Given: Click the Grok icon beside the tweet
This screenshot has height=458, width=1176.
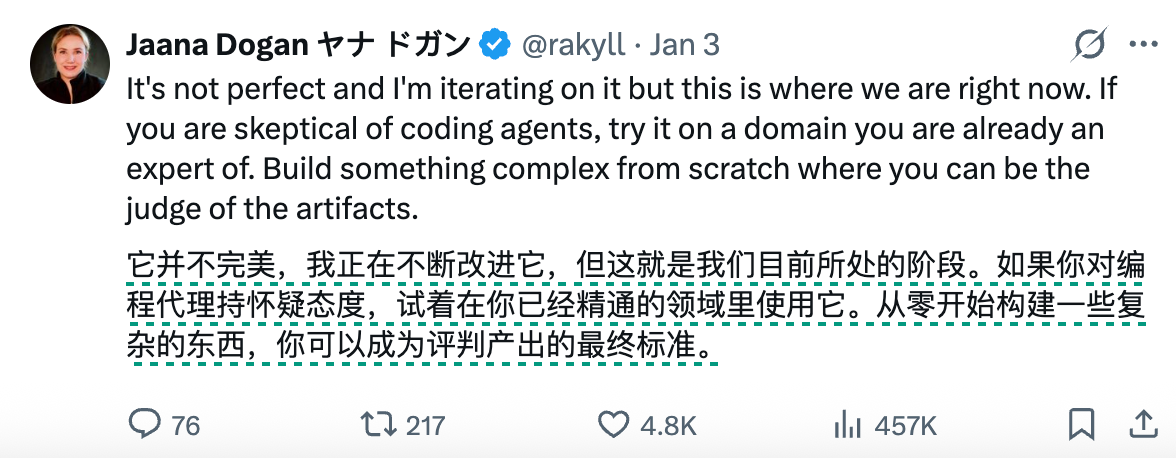Looking at the screenshot, I should click(x=1090, y=45).
